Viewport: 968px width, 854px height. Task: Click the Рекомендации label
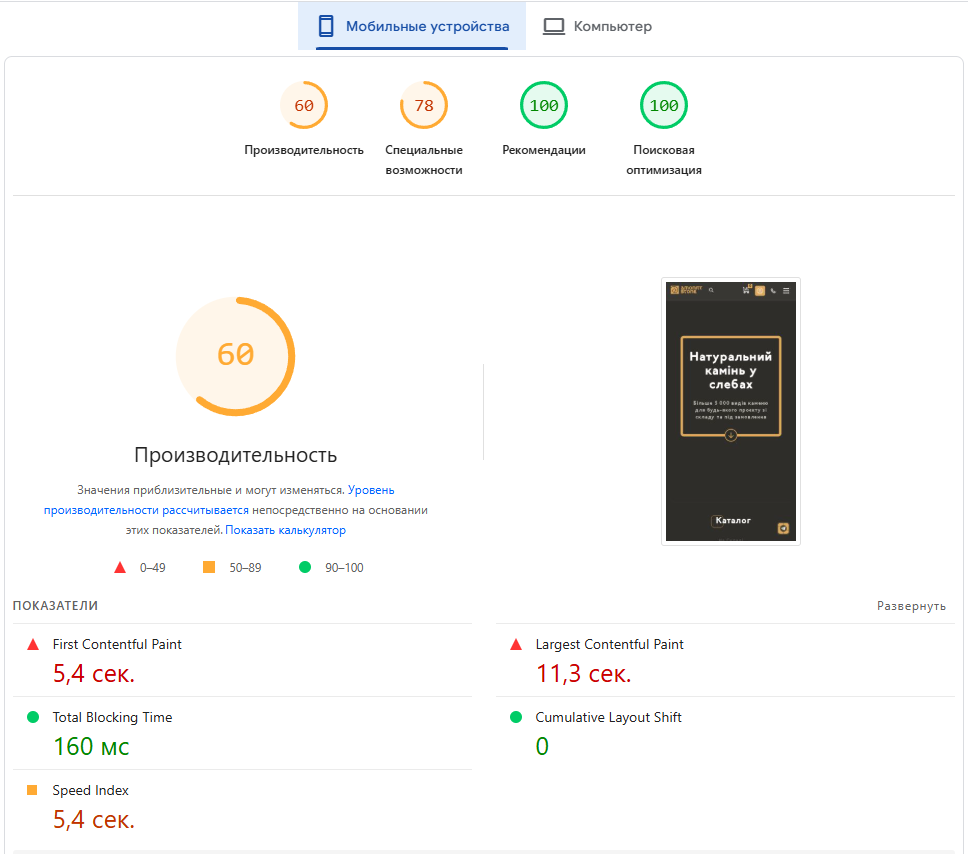click(x=544, y=150)
